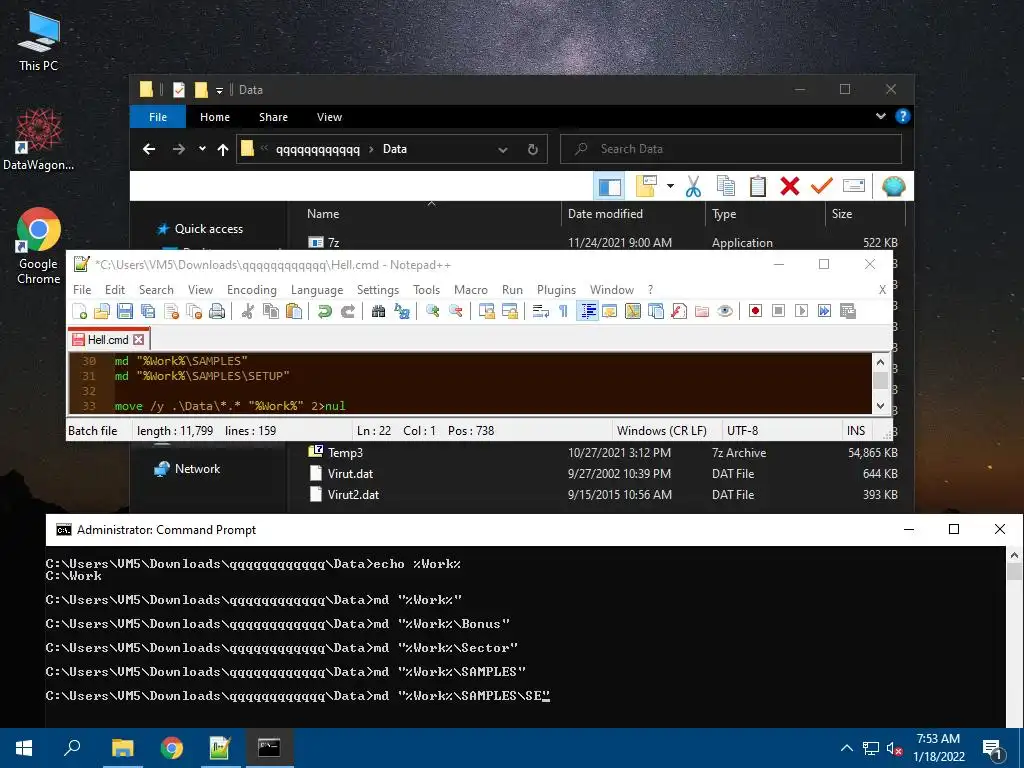
Task: Close the Hell.cmd tab with its X
Action: tap(138, 340)
